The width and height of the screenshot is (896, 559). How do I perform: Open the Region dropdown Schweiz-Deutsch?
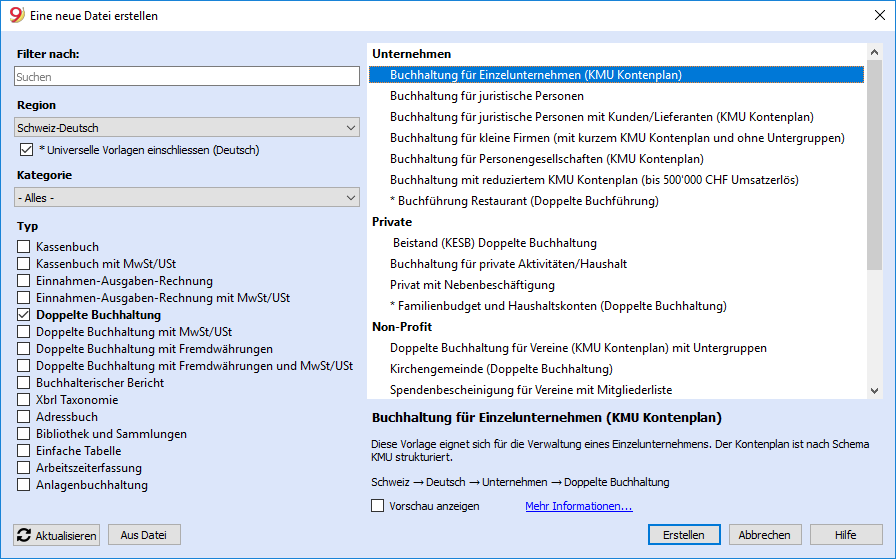point(187,127)
